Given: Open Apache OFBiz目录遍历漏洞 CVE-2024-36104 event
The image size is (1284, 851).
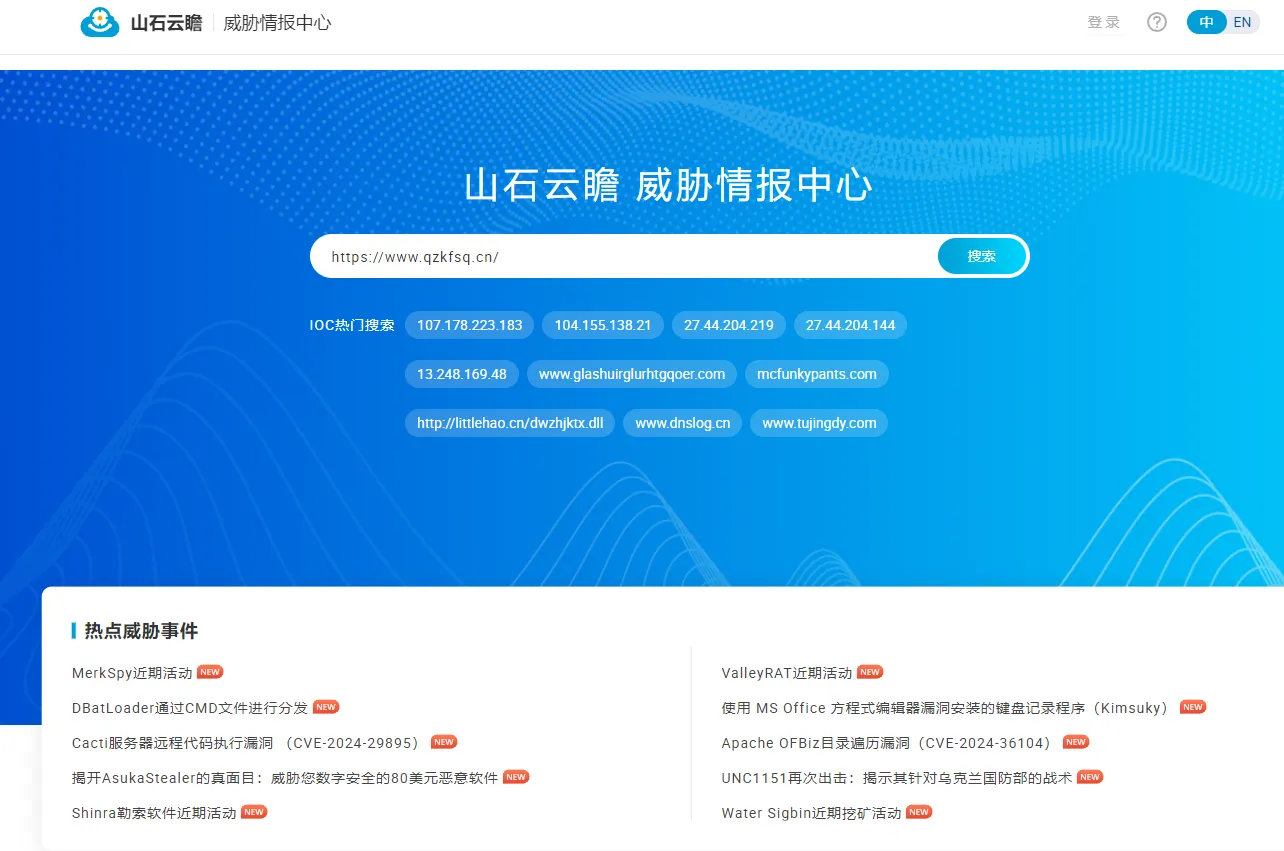Looking at the screenshot, I should click(889, 743).
